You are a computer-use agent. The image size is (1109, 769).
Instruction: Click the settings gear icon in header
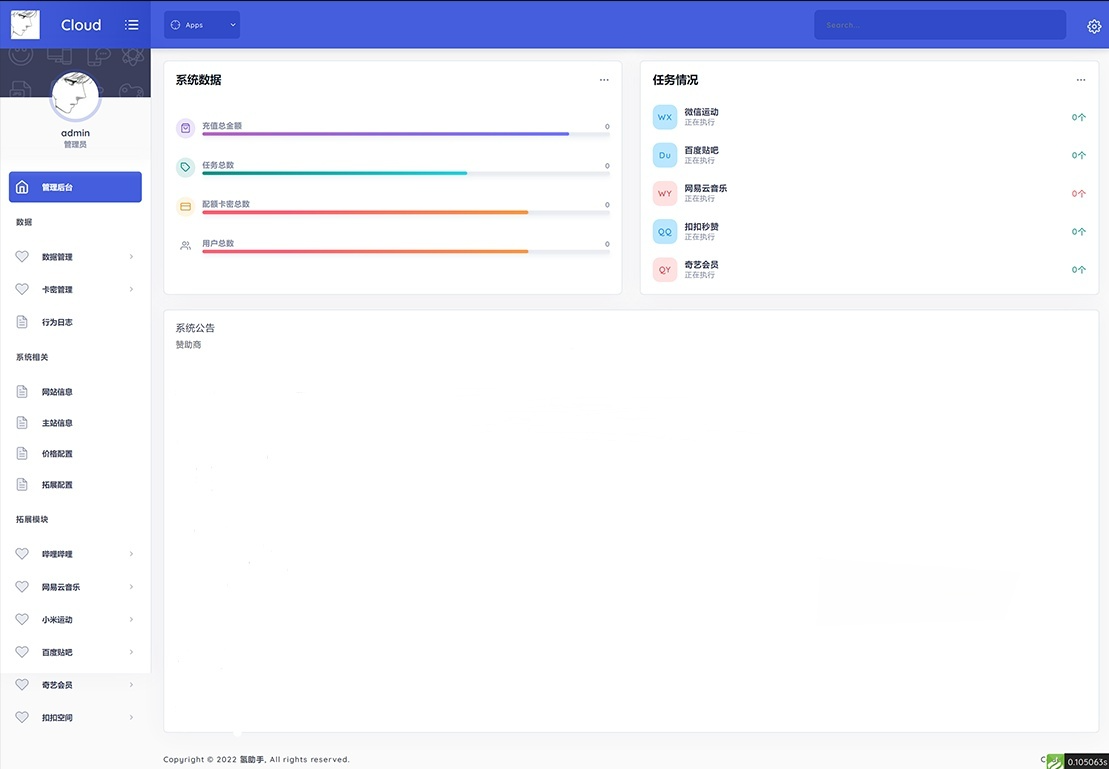point(1093,26)
